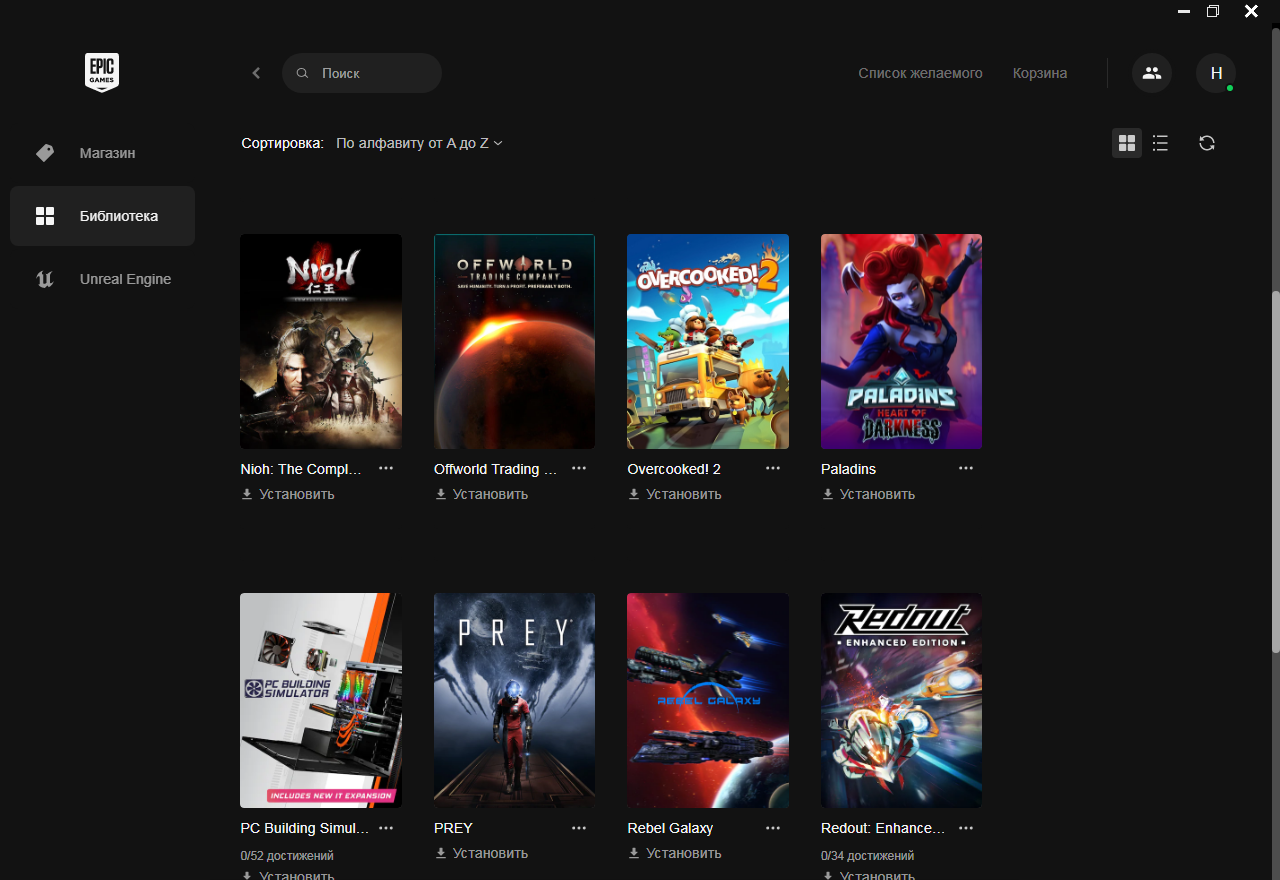Click Установить for Overcooked! 2
The width and height of the screenshot is (1280, 880).
pos(684,494)
